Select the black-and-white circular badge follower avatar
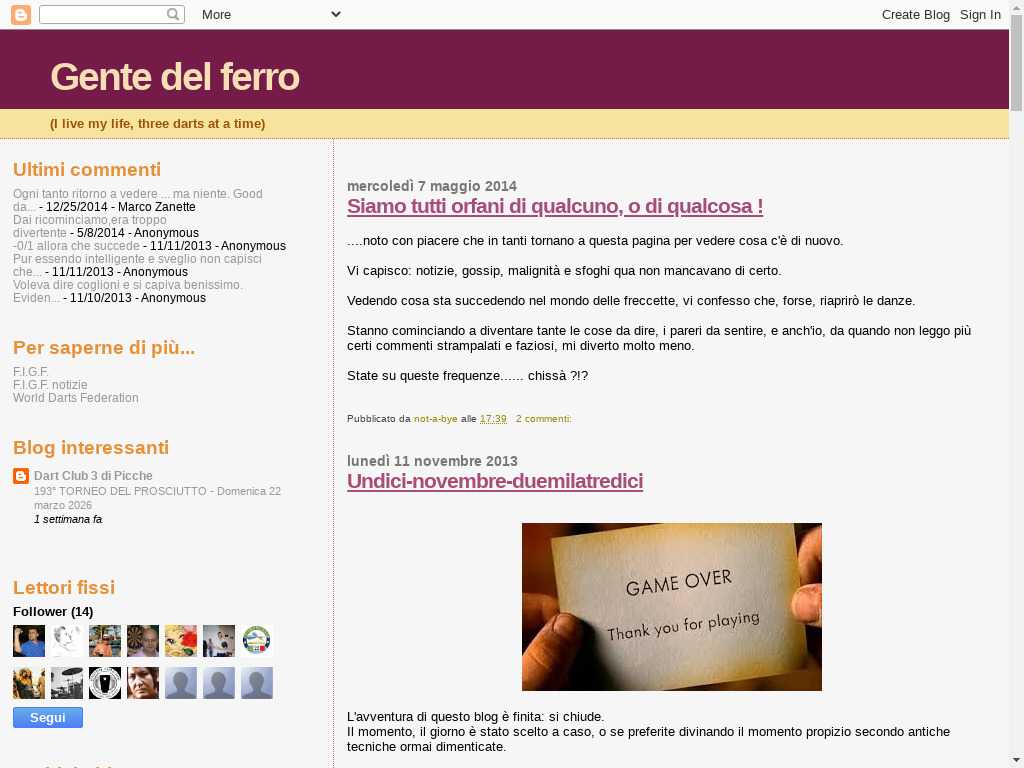Screen dimensions: 1024x768 (105, 683)
